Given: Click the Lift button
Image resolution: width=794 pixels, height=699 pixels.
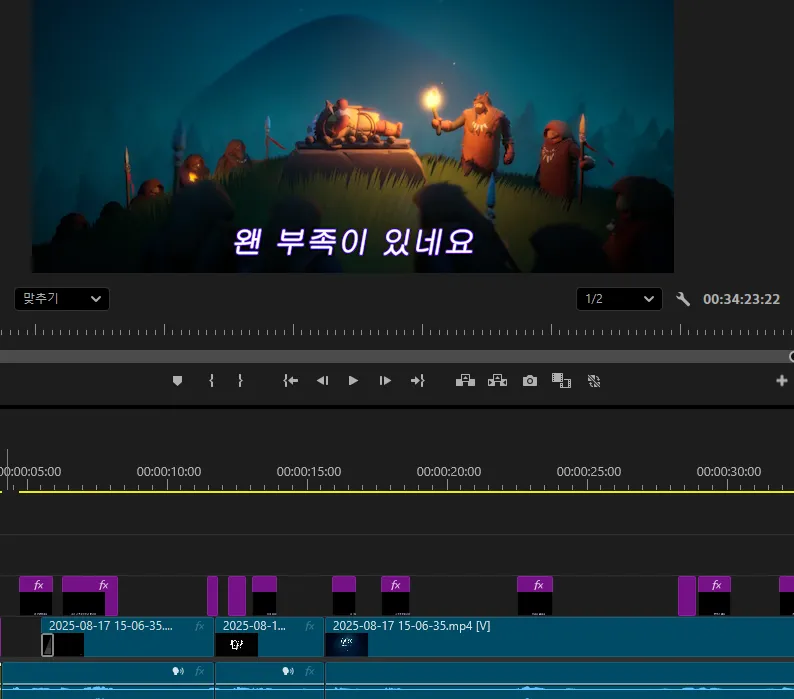Looking at the screenshot, I should pyautogui.click(x=465, y=381).
